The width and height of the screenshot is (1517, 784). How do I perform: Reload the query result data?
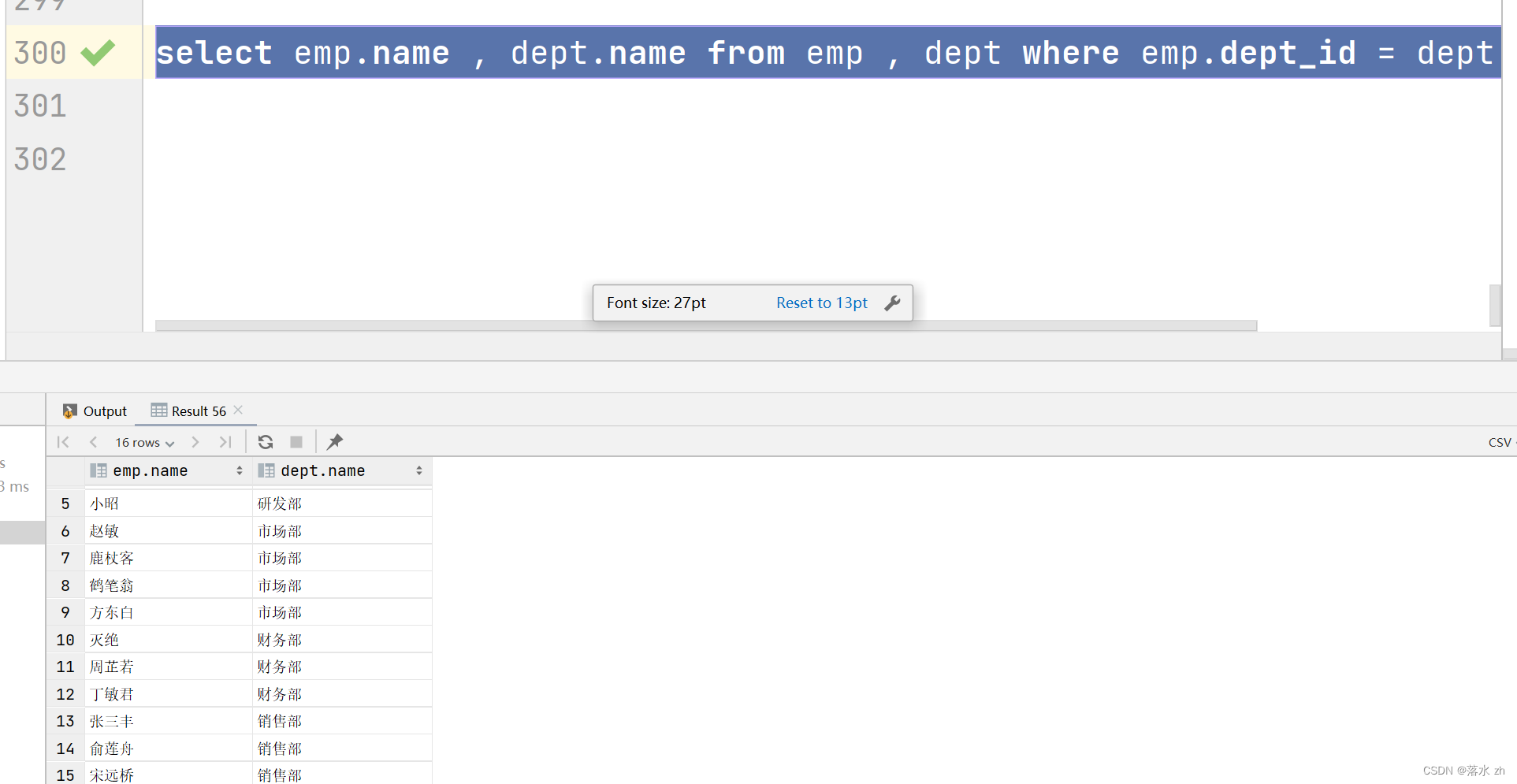266,442
